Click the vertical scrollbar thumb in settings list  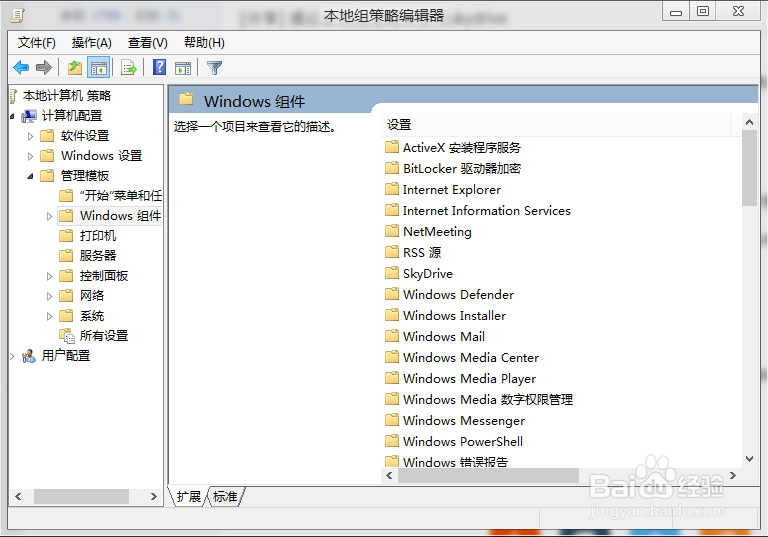(x=749, y=168)
